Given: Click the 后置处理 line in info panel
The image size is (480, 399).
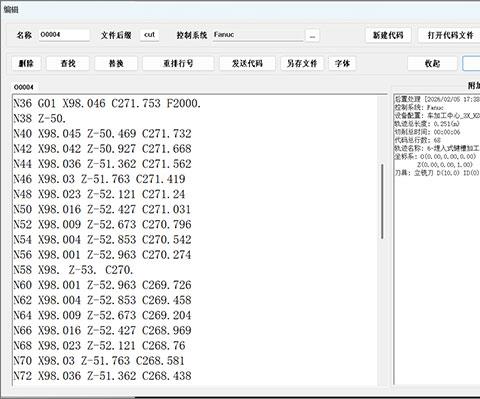Looking at the screenshot, I should 437,99.
